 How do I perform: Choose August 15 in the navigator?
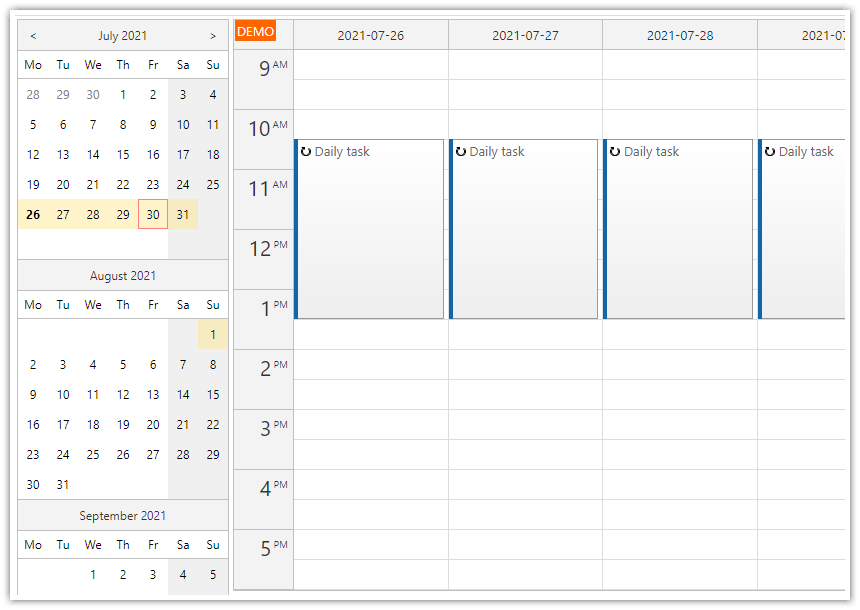[x=213, y=394]
